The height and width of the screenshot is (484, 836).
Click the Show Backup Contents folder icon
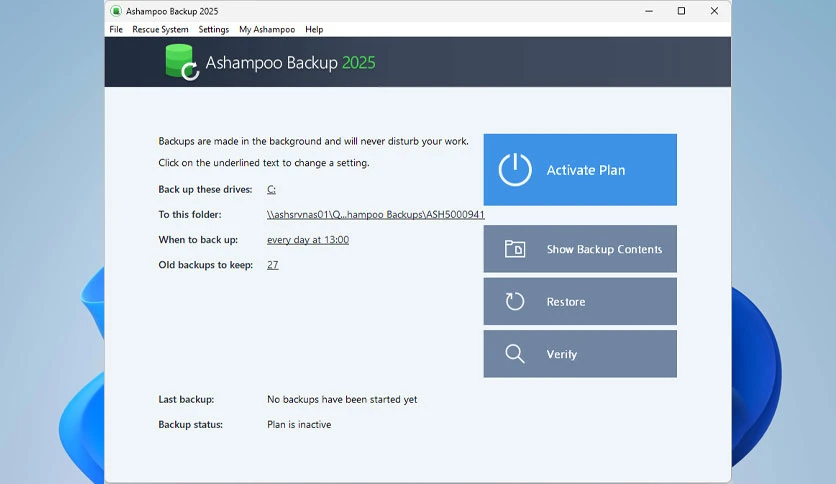[x=515, y=249]
